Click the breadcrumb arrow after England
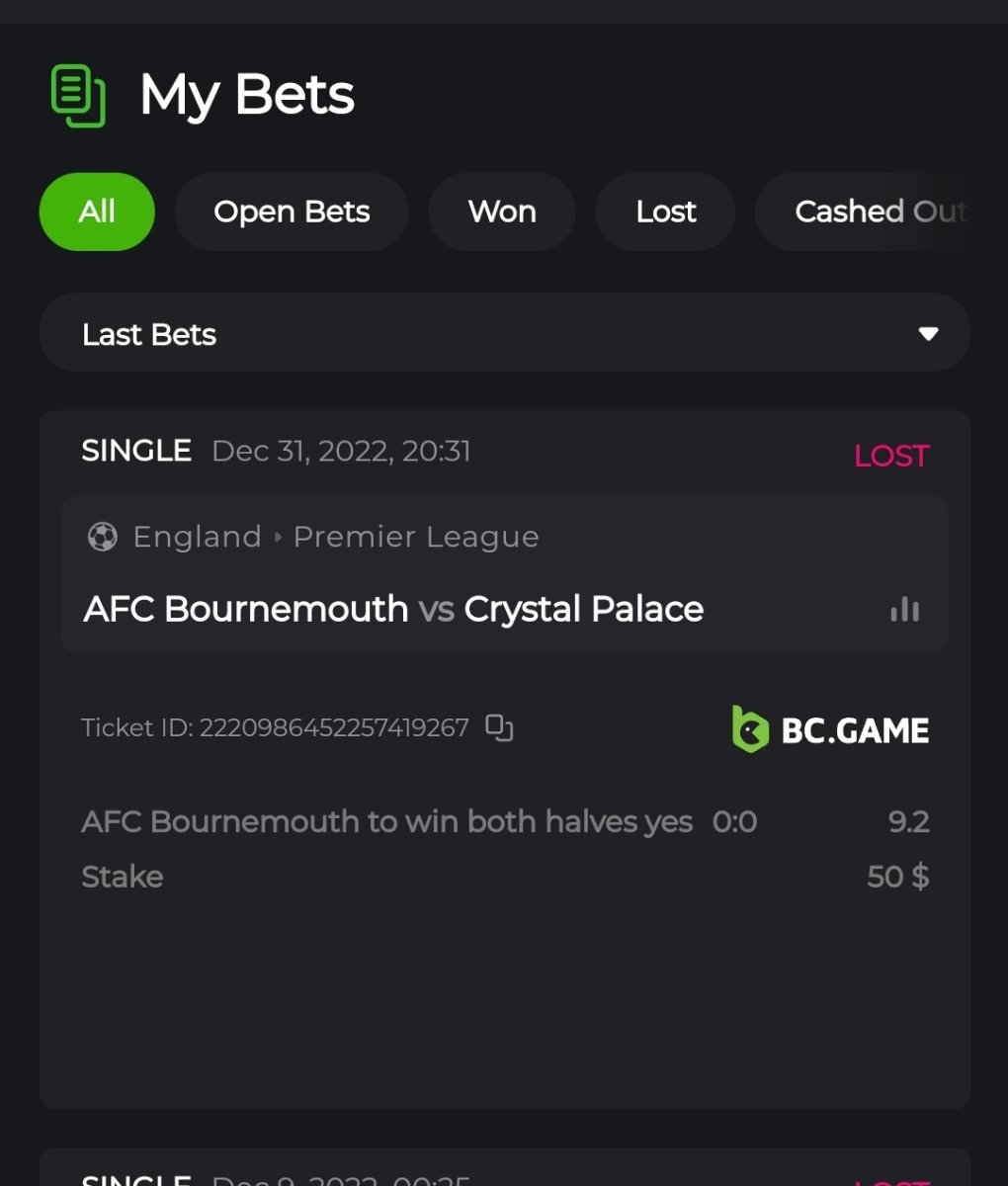1008x1186 pixels. (x=278, y=537)
